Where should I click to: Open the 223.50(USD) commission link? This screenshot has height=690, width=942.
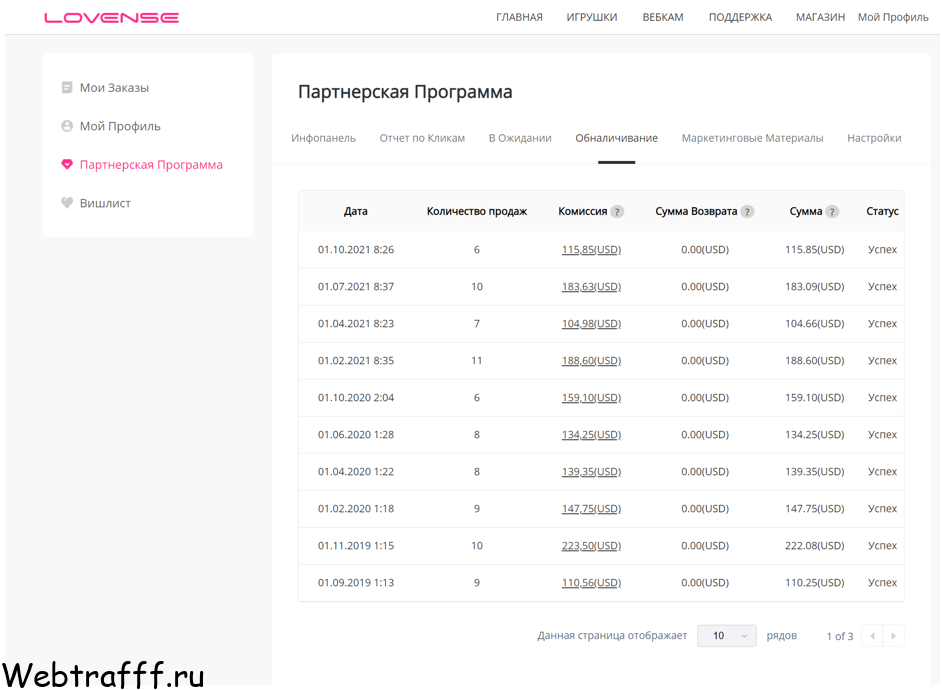591,546
